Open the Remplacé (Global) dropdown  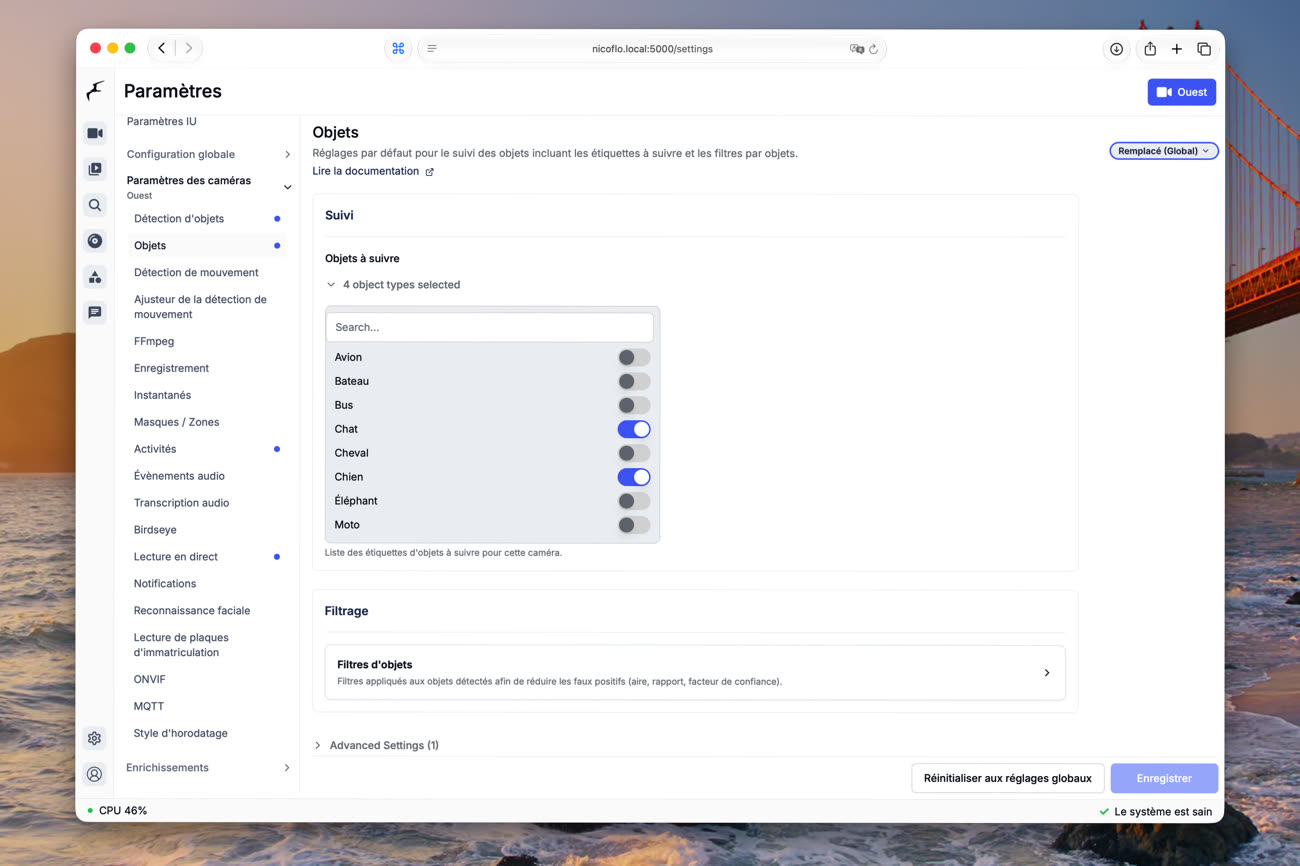[1164, 151]
